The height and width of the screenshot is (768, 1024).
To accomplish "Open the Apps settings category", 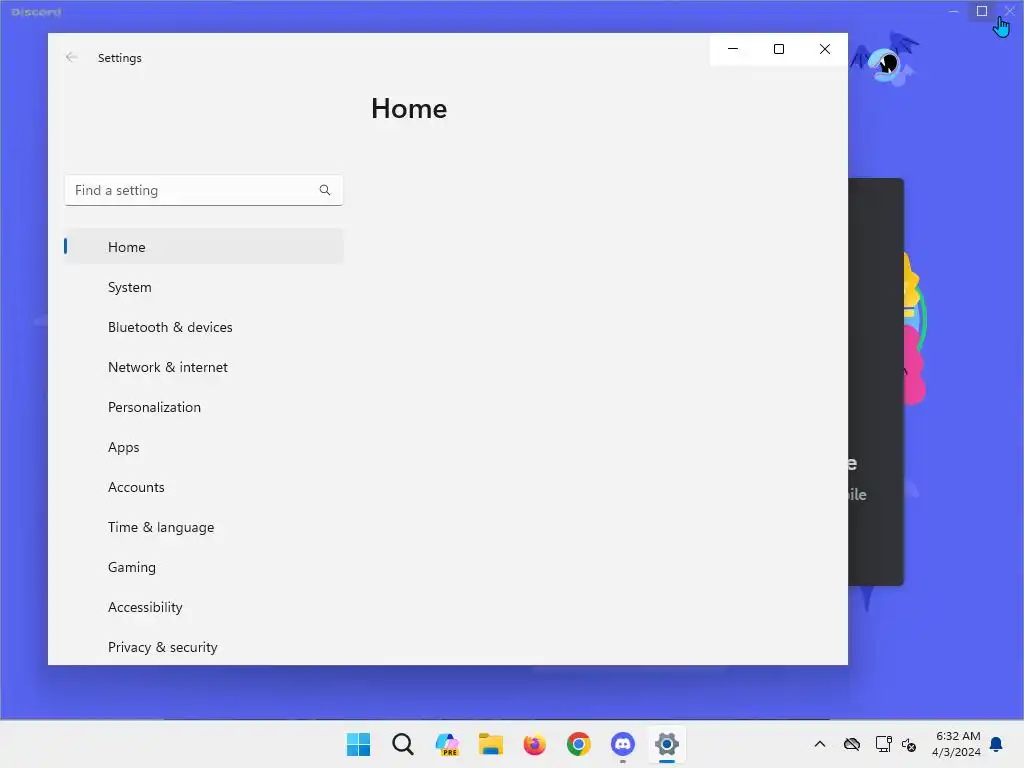I will tap(204, 447).
